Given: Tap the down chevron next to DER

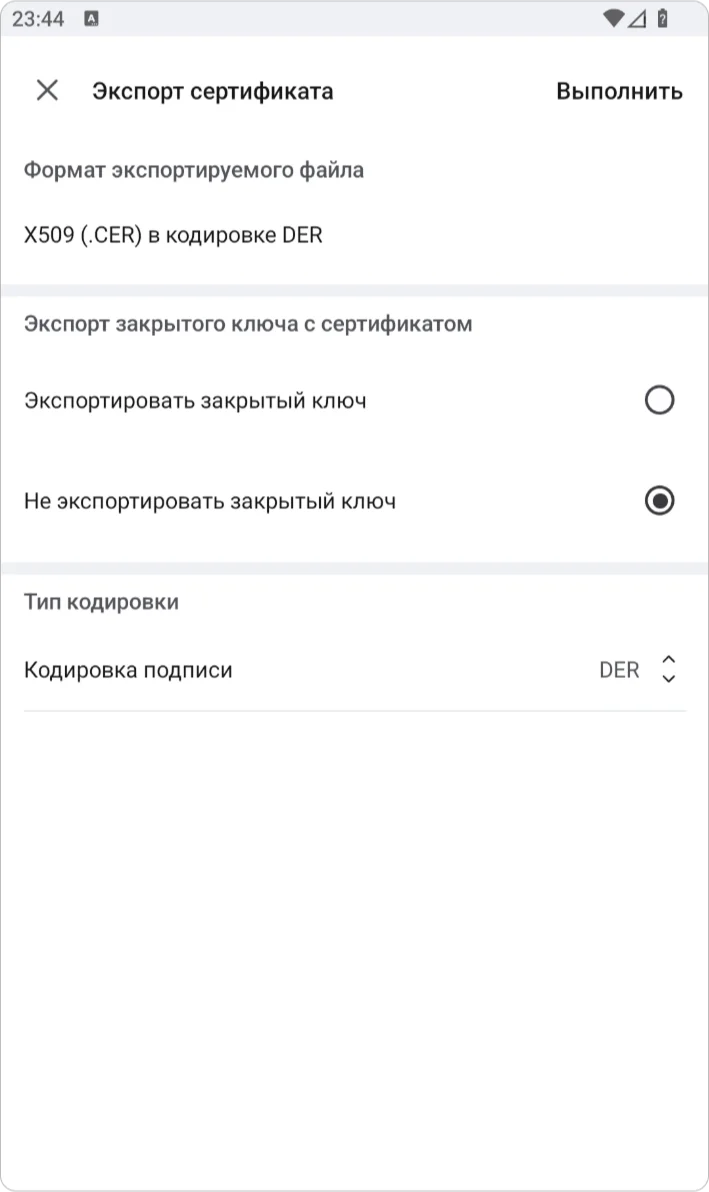Looking at the screenshot, I should (x=668, y=678).
